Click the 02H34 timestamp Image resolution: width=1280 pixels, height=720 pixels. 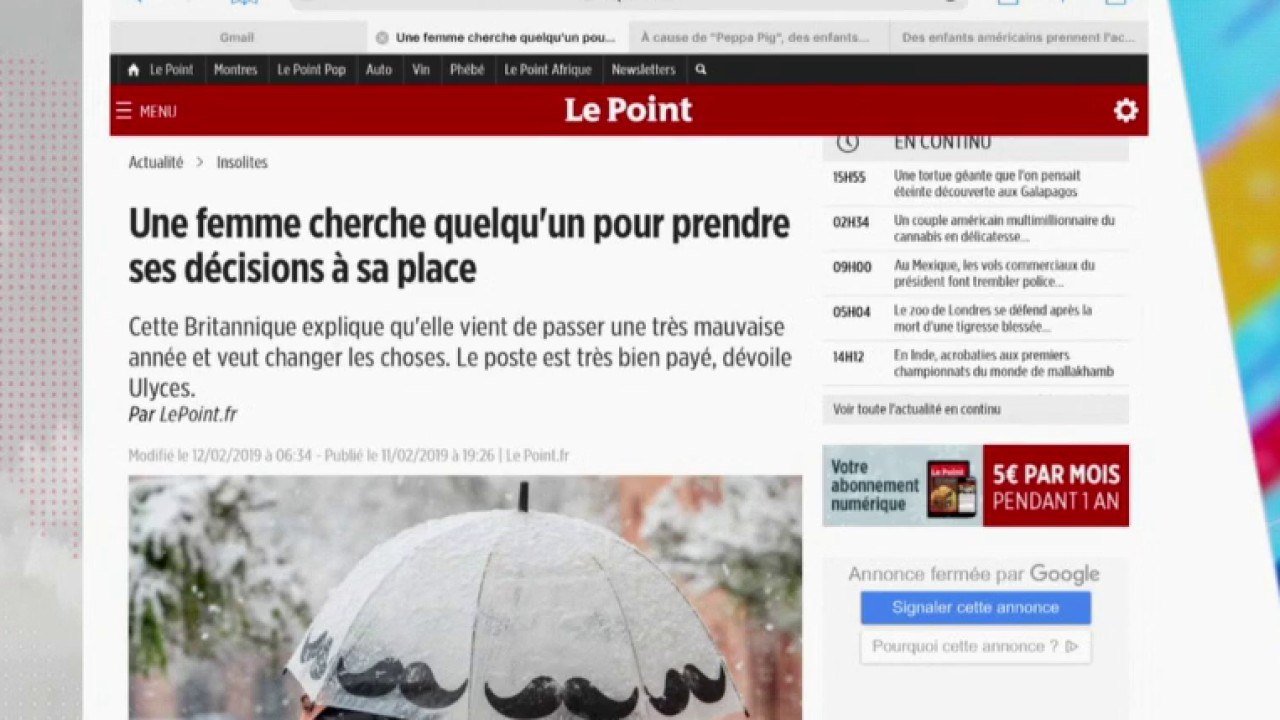[x=851, y=222]
